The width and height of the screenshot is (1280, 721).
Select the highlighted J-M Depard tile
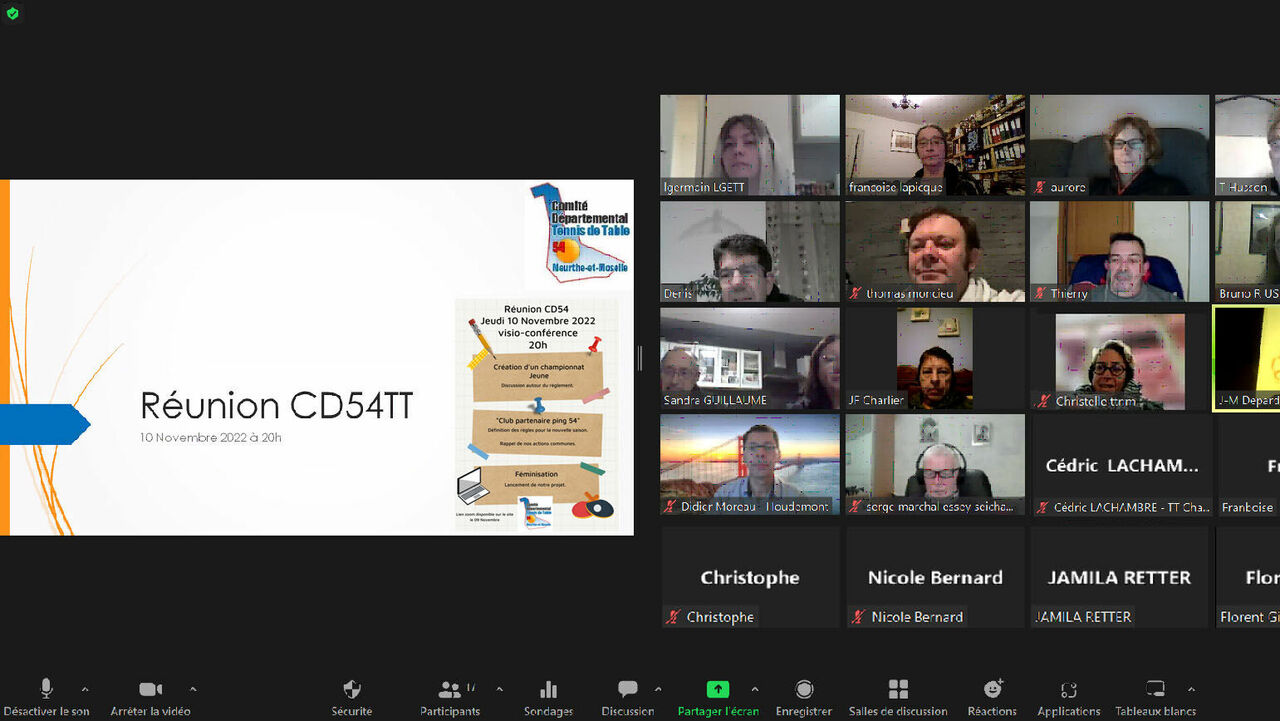(x=1247, y=358)
